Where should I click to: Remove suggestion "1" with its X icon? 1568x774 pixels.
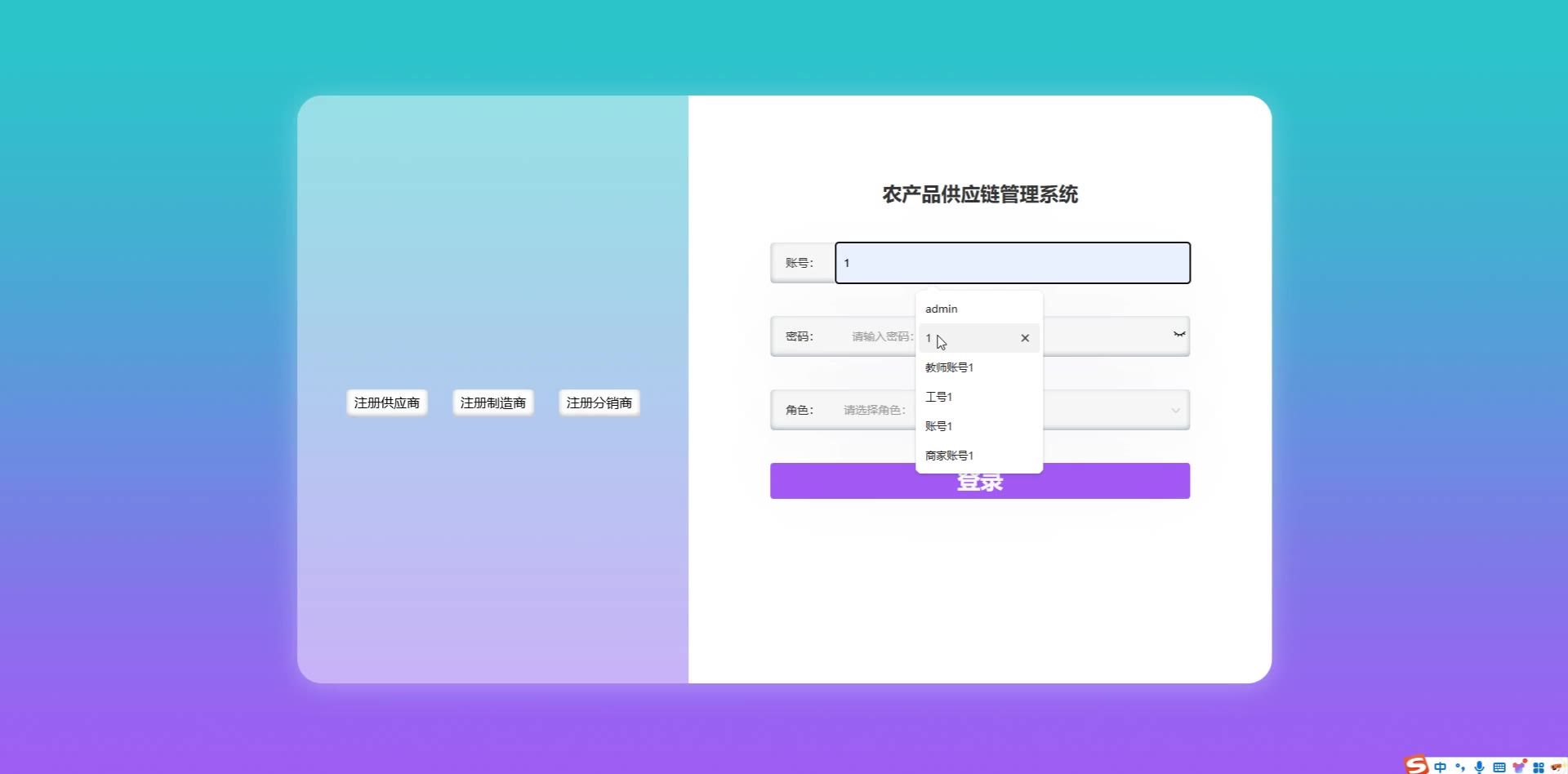coord(1025,338)
